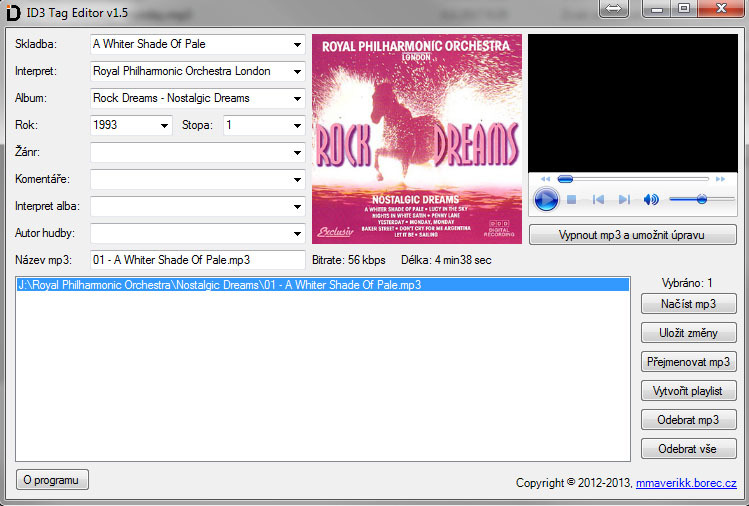Open the mmaverikk.borec.cz link
This screenshot has width=749, height=506.
click(x=686, y=483)
